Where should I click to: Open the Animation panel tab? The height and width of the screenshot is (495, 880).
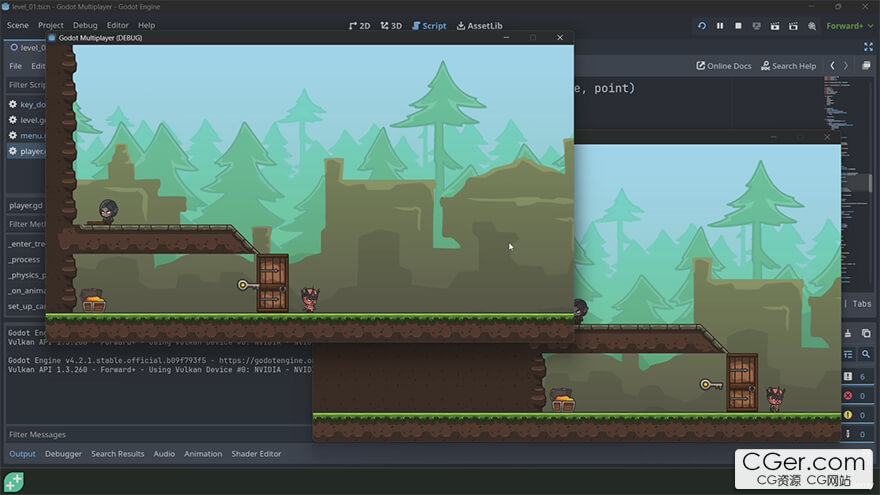[x=203, y=453]
